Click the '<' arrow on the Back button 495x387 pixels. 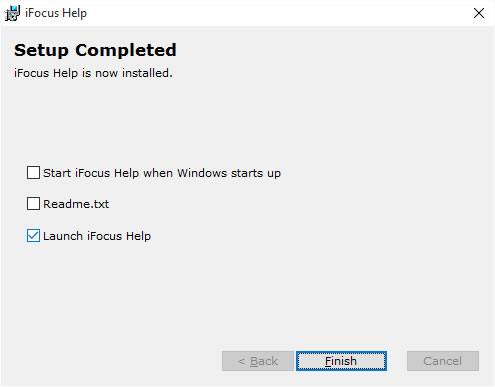click(242, 361)
